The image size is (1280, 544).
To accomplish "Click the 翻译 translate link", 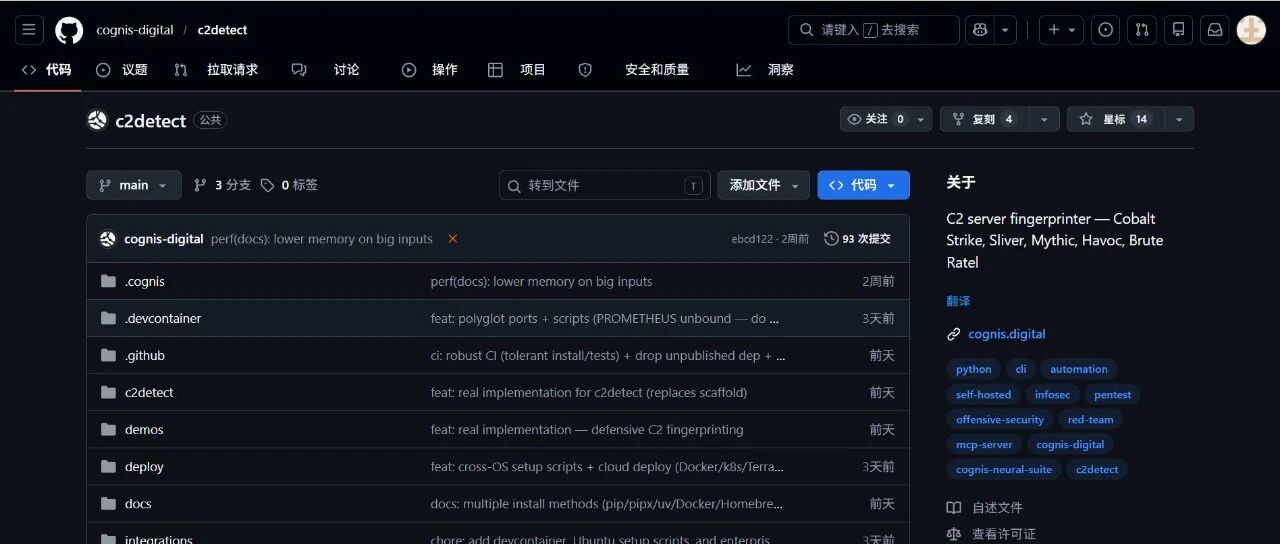I will click(958, 301).
